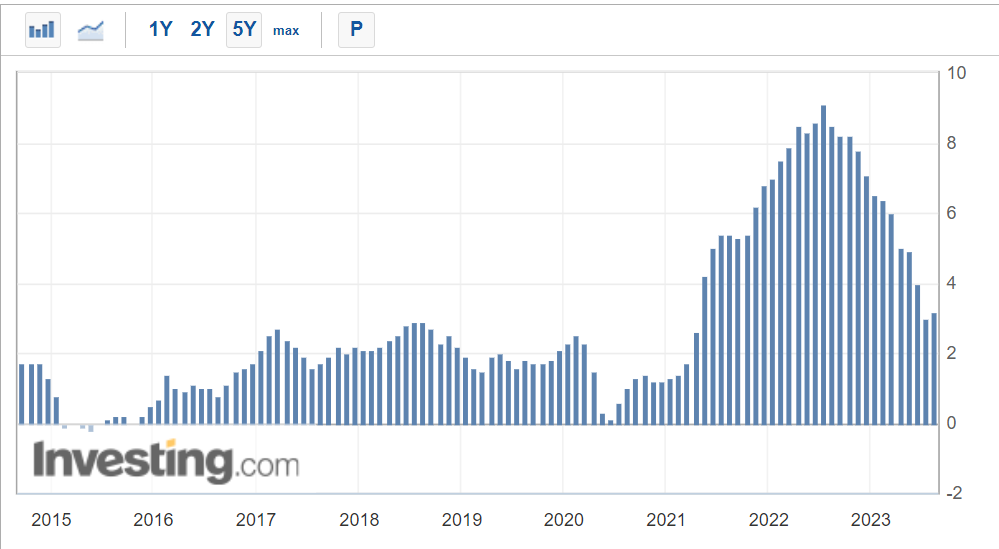Click the 2016 x-axis label
The width and height of the screenshot is (999, 549).
(153, 520)
